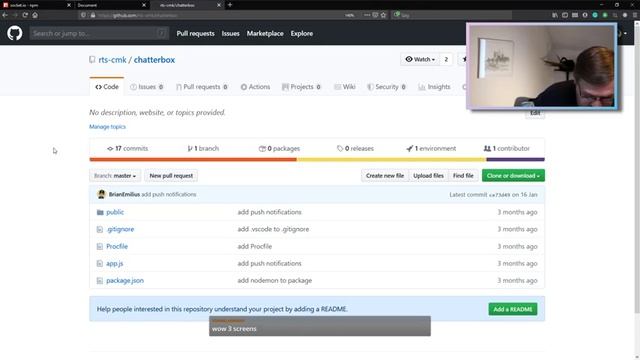Click the .gitignore file icon
The image size is (640, 360).
(100, 229)
